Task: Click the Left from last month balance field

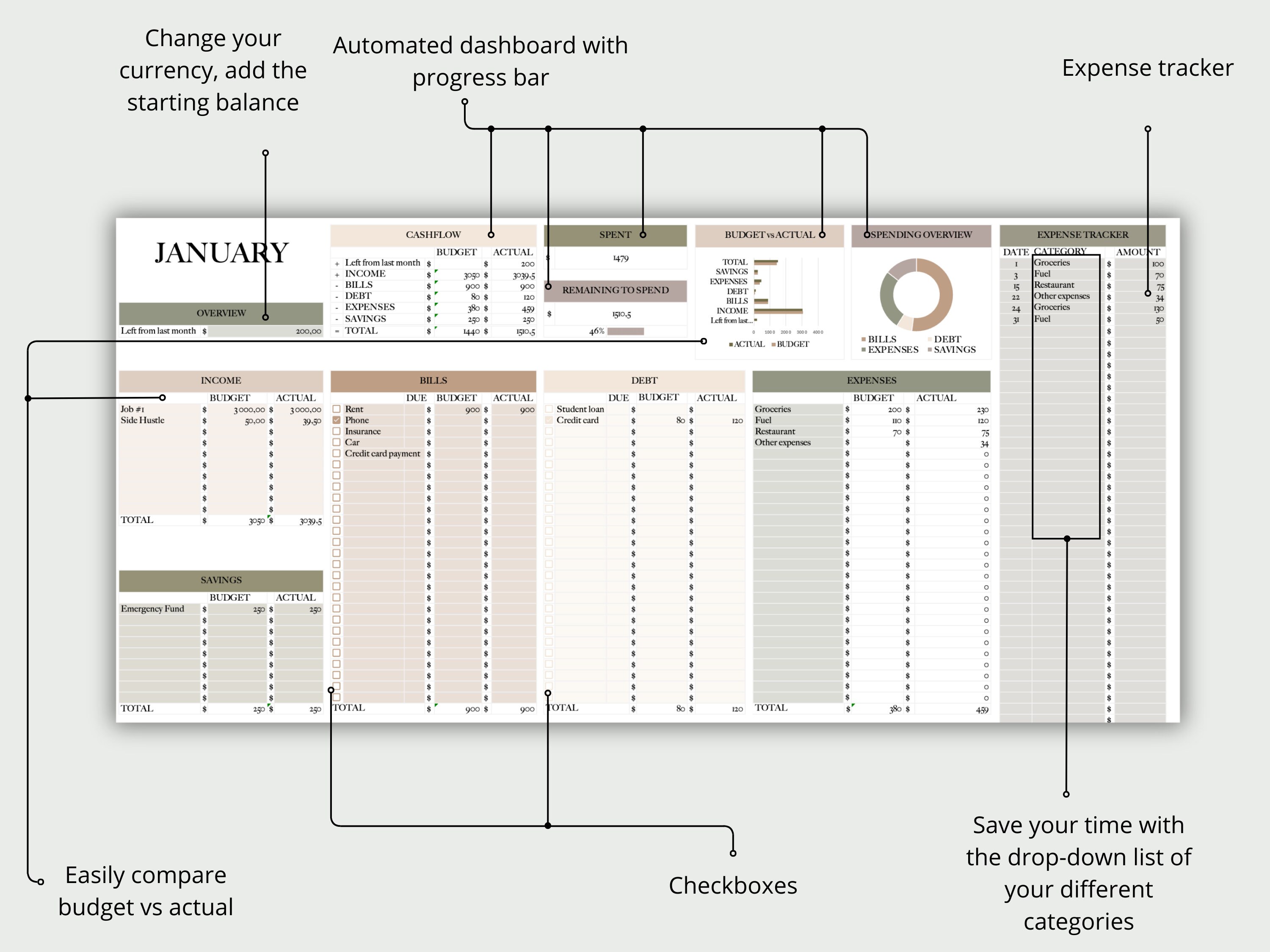Action: (265, 331)
